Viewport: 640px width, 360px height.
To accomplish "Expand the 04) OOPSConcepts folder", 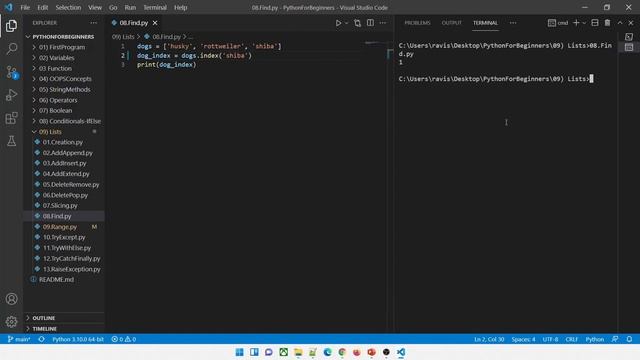I will tap(64, 79).
